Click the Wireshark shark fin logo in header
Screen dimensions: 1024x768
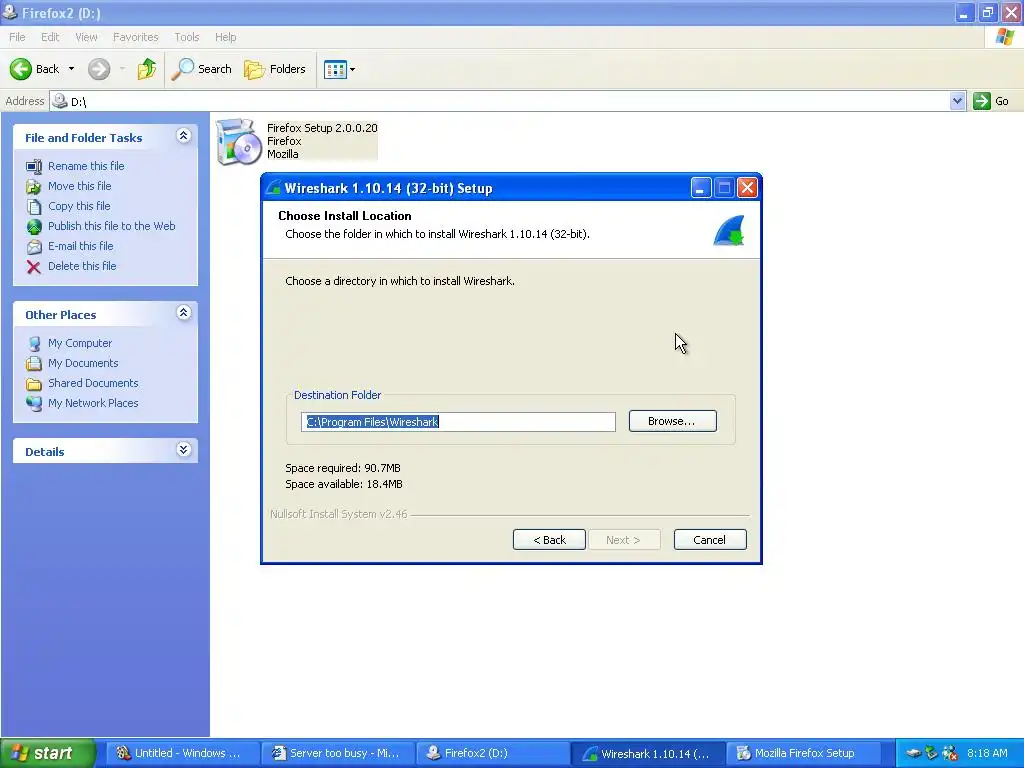click(x=729, y=230)
